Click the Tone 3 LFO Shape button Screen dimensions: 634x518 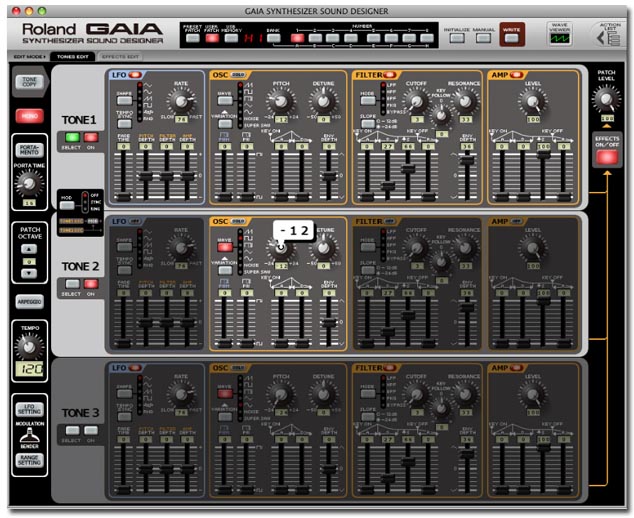[124, 393]
